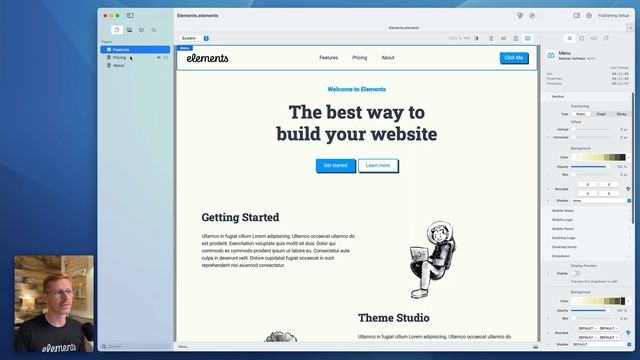Open the third sidebar tab icon

[141, 30]
